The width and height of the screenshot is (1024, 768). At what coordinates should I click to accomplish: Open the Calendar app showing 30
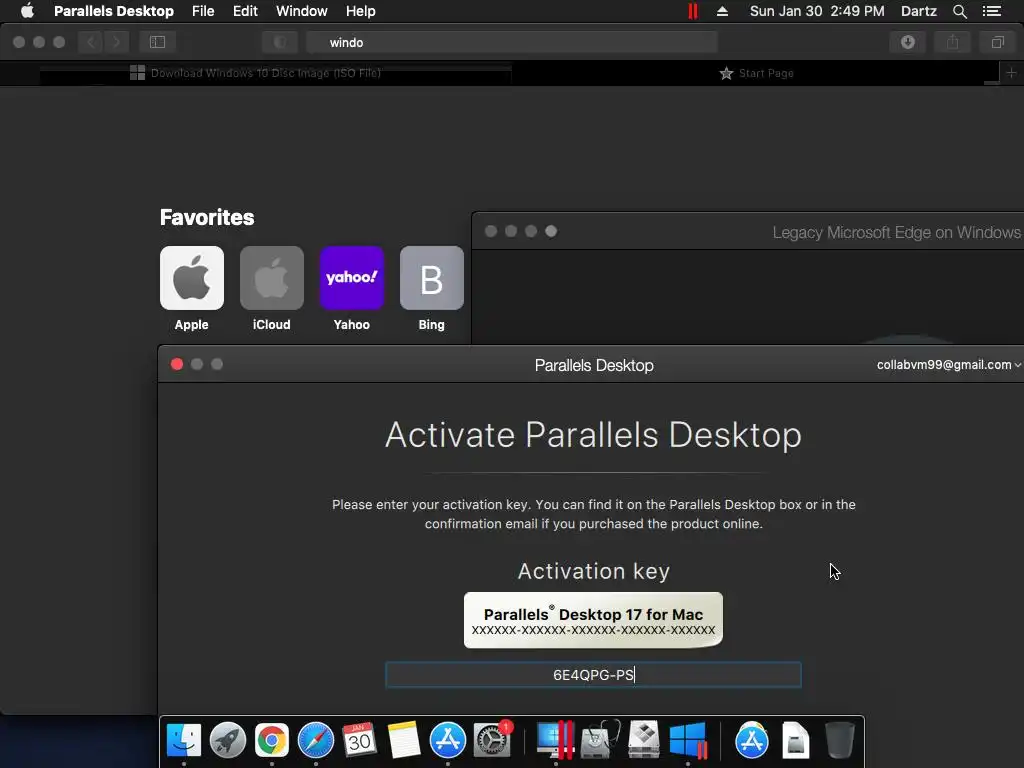(x=359, y=740)
